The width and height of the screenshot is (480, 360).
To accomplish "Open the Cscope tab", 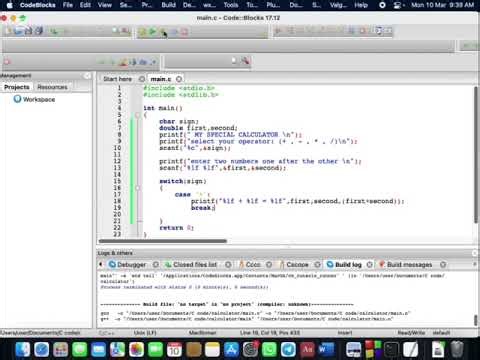I will pos(297,265).
